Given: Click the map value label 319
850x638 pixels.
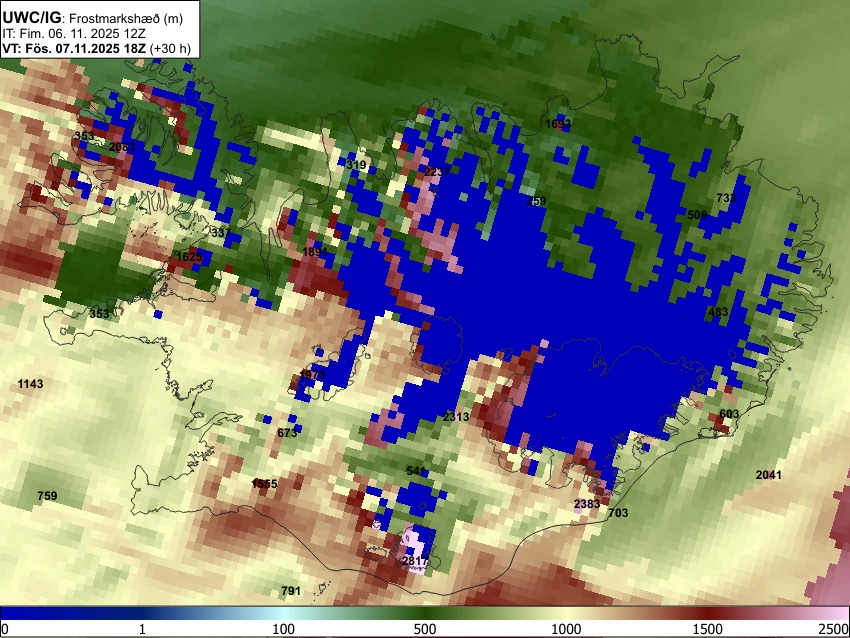Looking at the screenshot, I should [x=356, y=165].
